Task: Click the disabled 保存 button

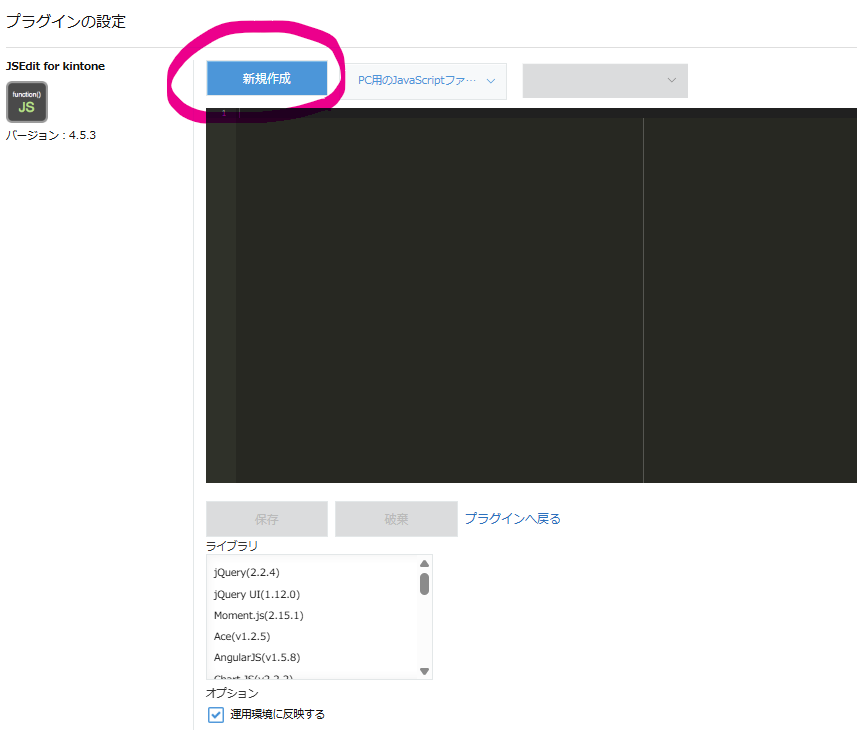Action: [267, 519]
